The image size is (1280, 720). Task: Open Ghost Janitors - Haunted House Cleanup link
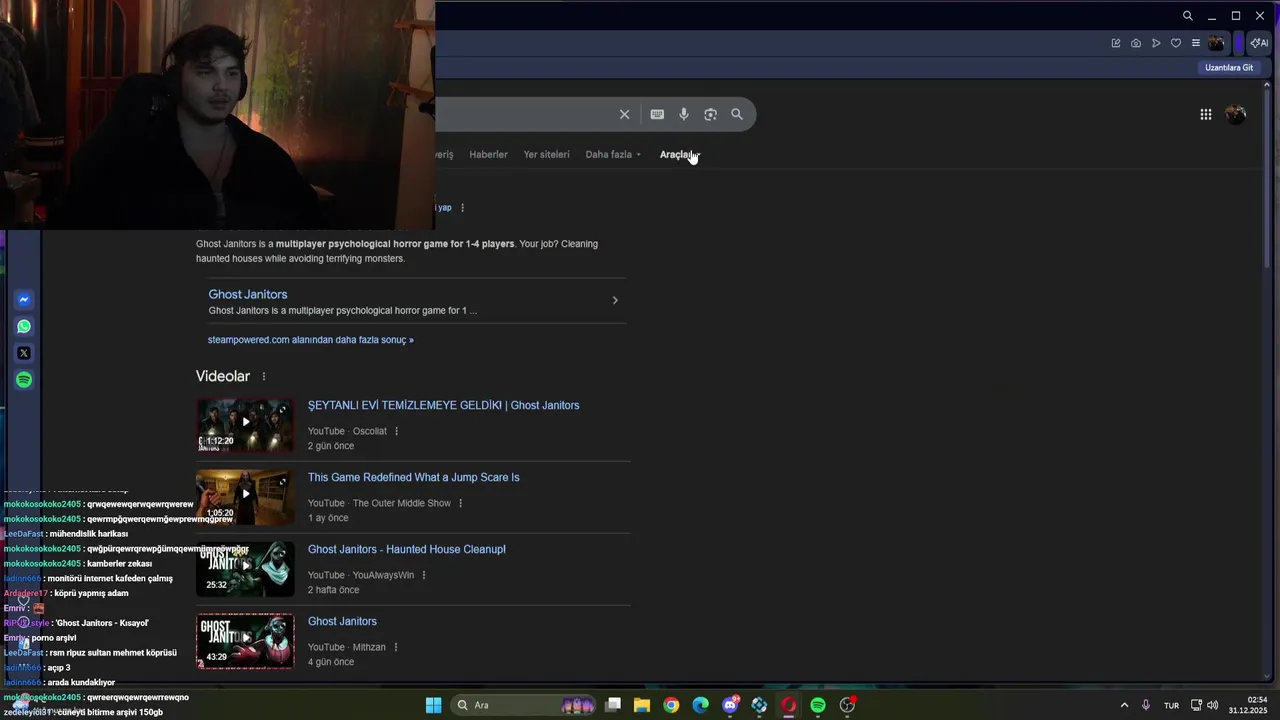(406, 549)
